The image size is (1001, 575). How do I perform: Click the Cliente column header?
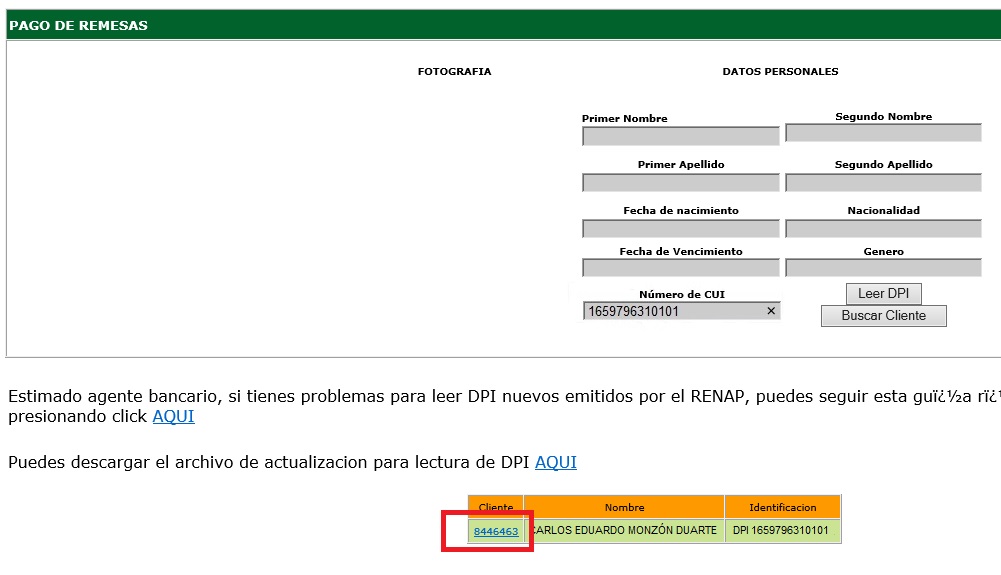click(496, 507)
